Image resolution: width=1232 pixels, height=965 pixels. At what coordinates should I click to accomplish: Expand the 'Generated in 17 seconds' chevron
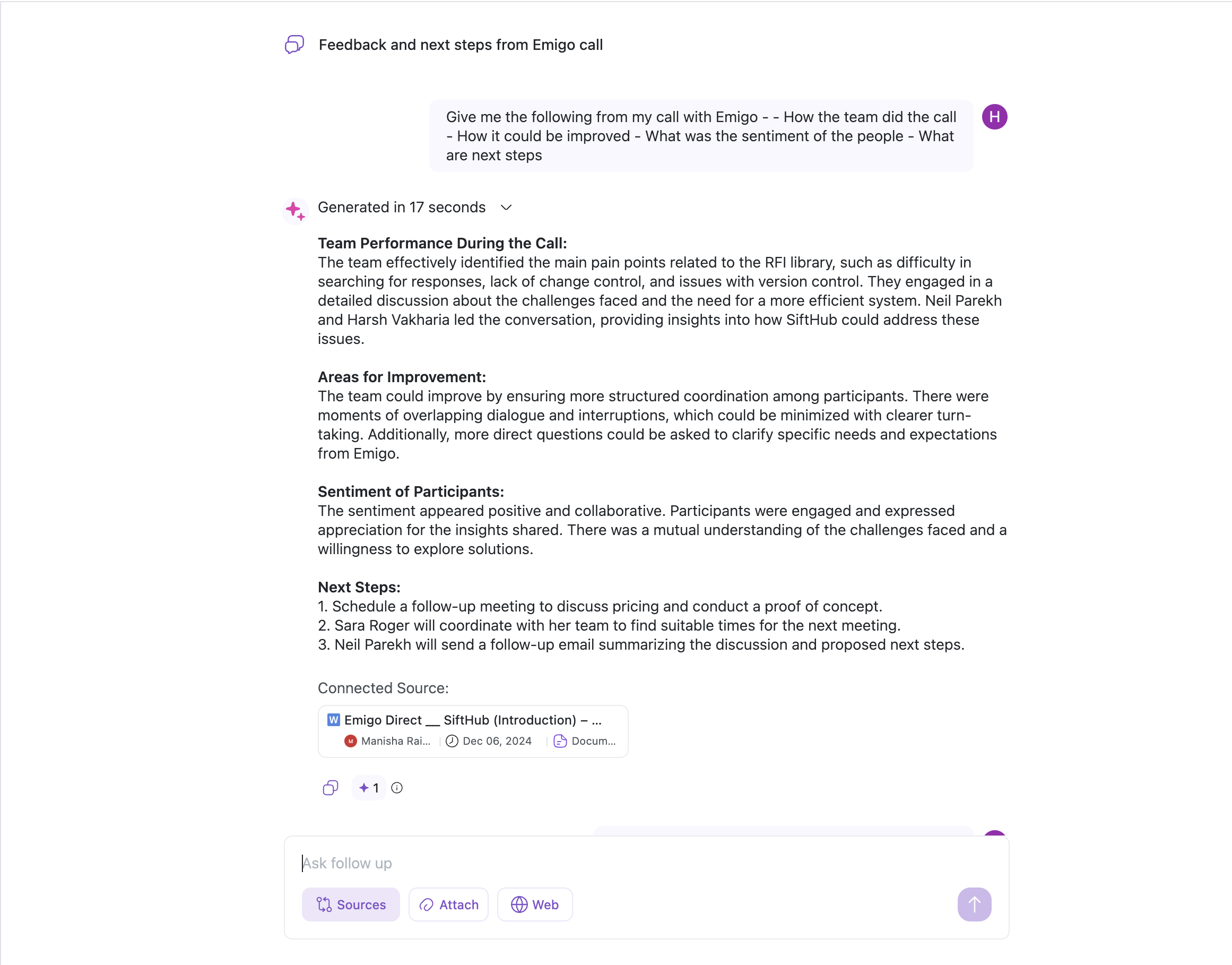pyautogui.click(x=506, y=208)
